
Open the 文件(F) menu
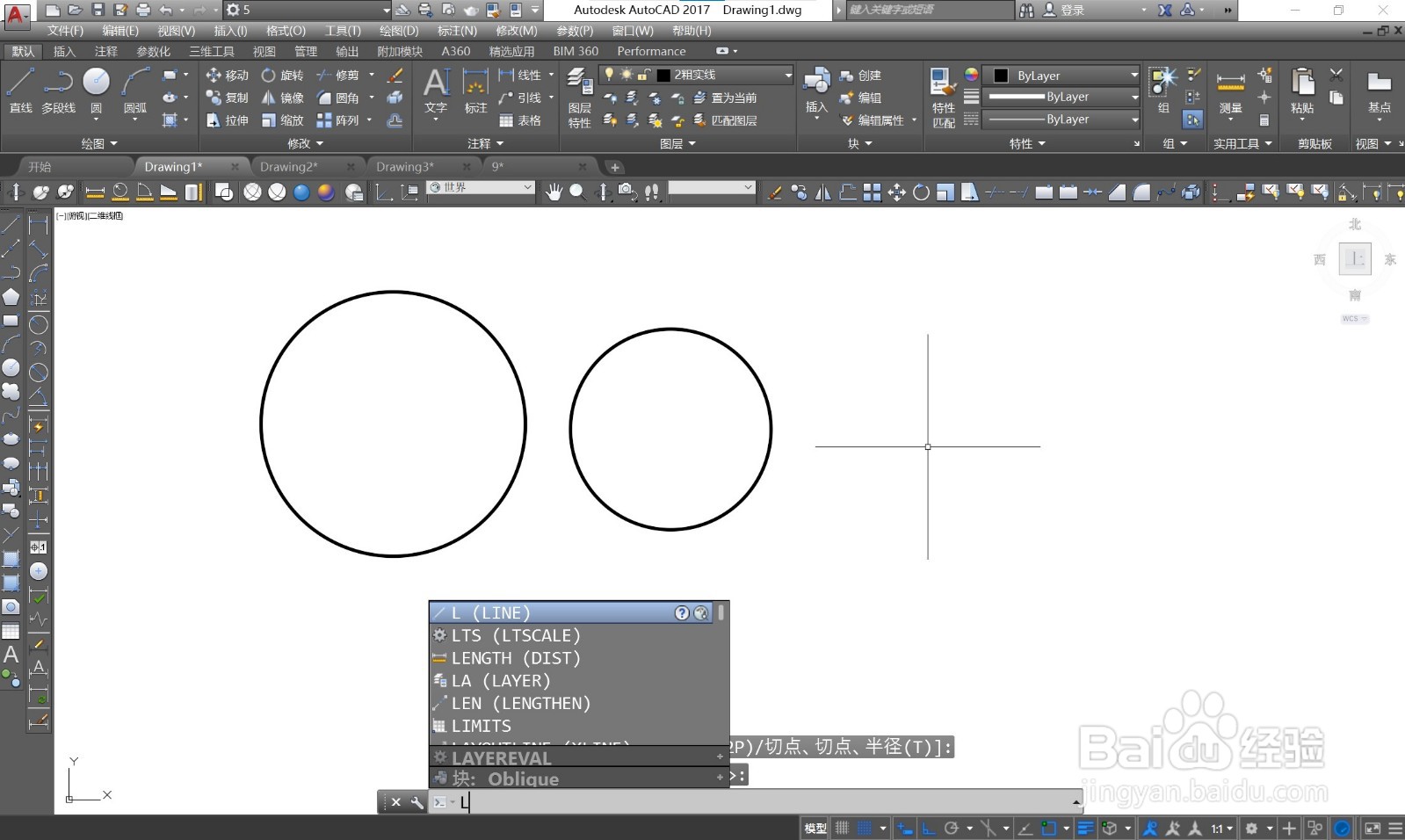(x=65, y=31)
